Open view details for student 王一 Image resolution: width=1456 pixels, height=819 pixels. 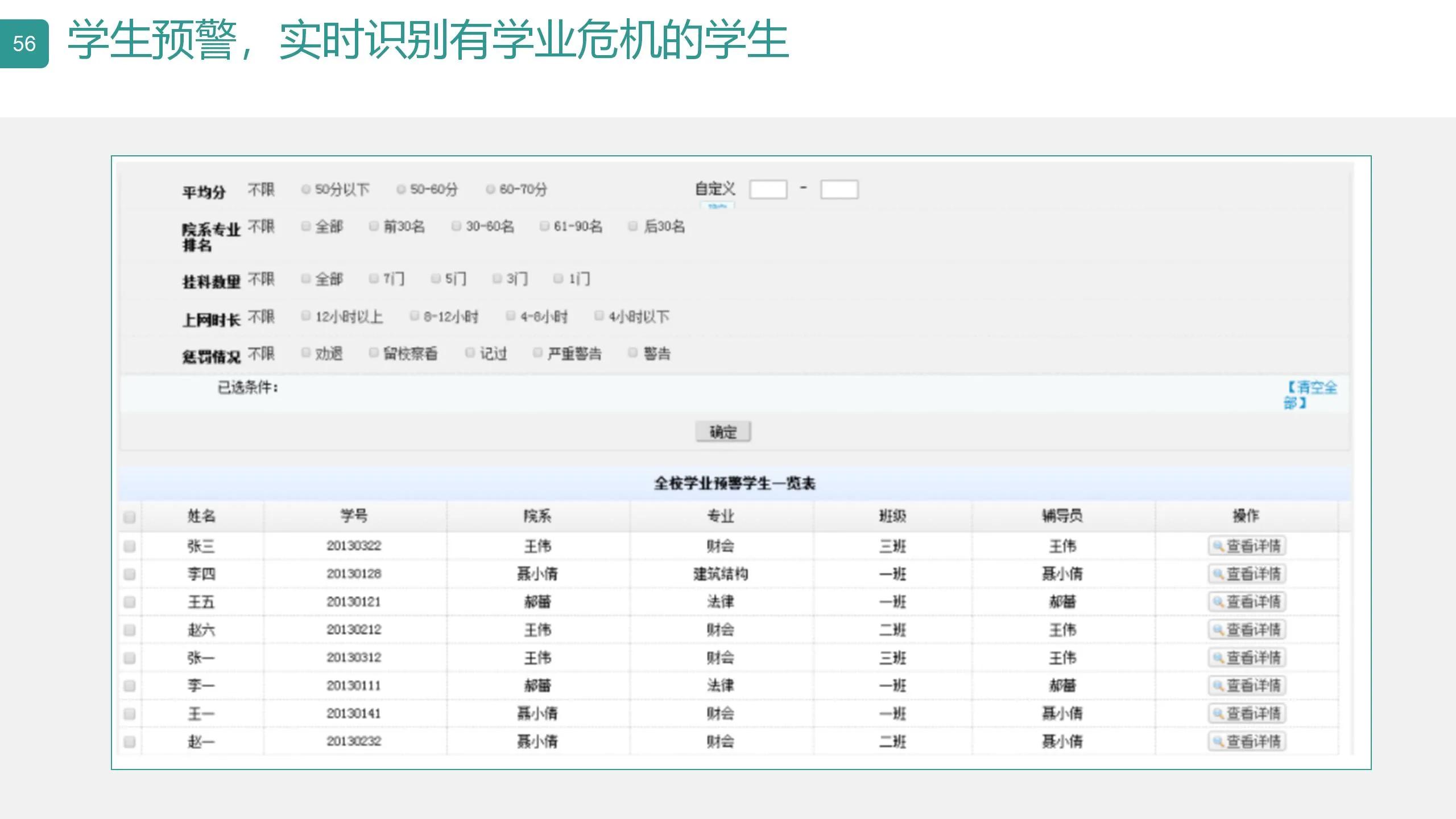[x=1247, y=713]
